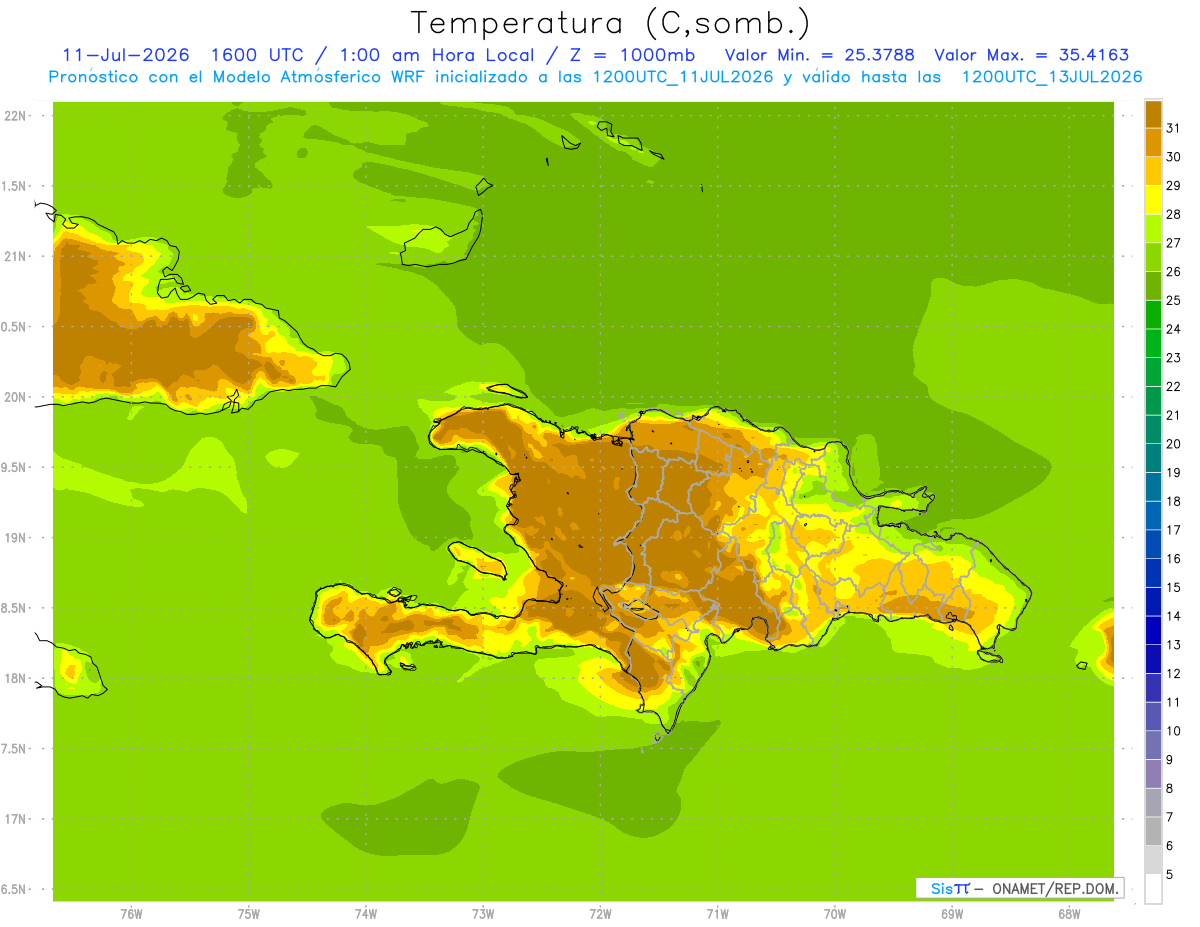1200x927 pixels.
Task: Click the colorbar label '25'
Action: pos(1173,300)
